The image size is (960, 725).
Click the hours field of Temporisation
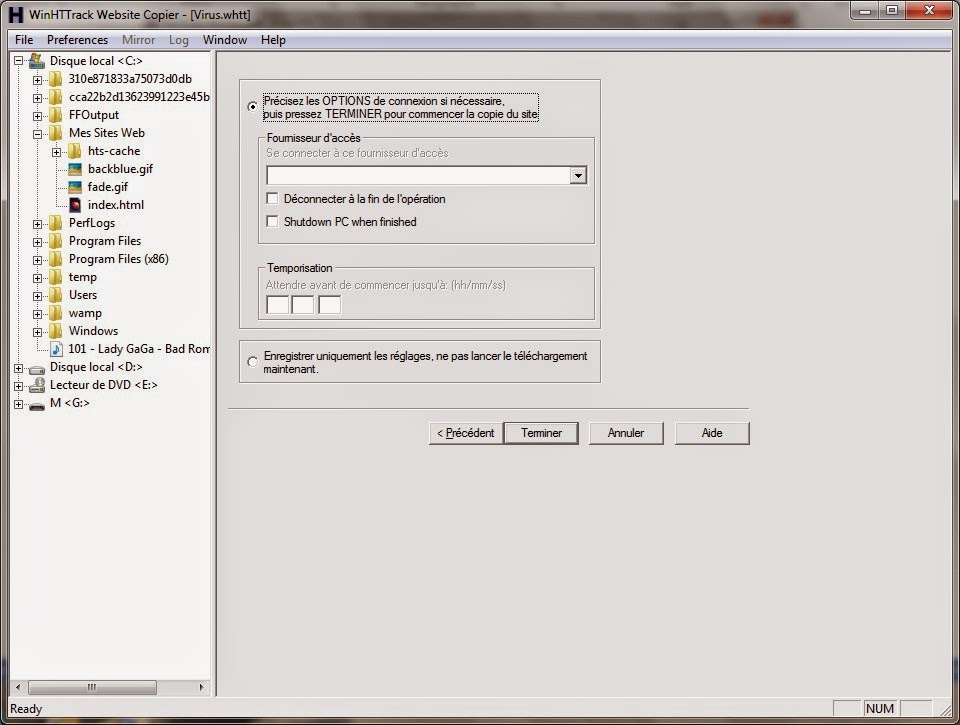coord(277,304)
